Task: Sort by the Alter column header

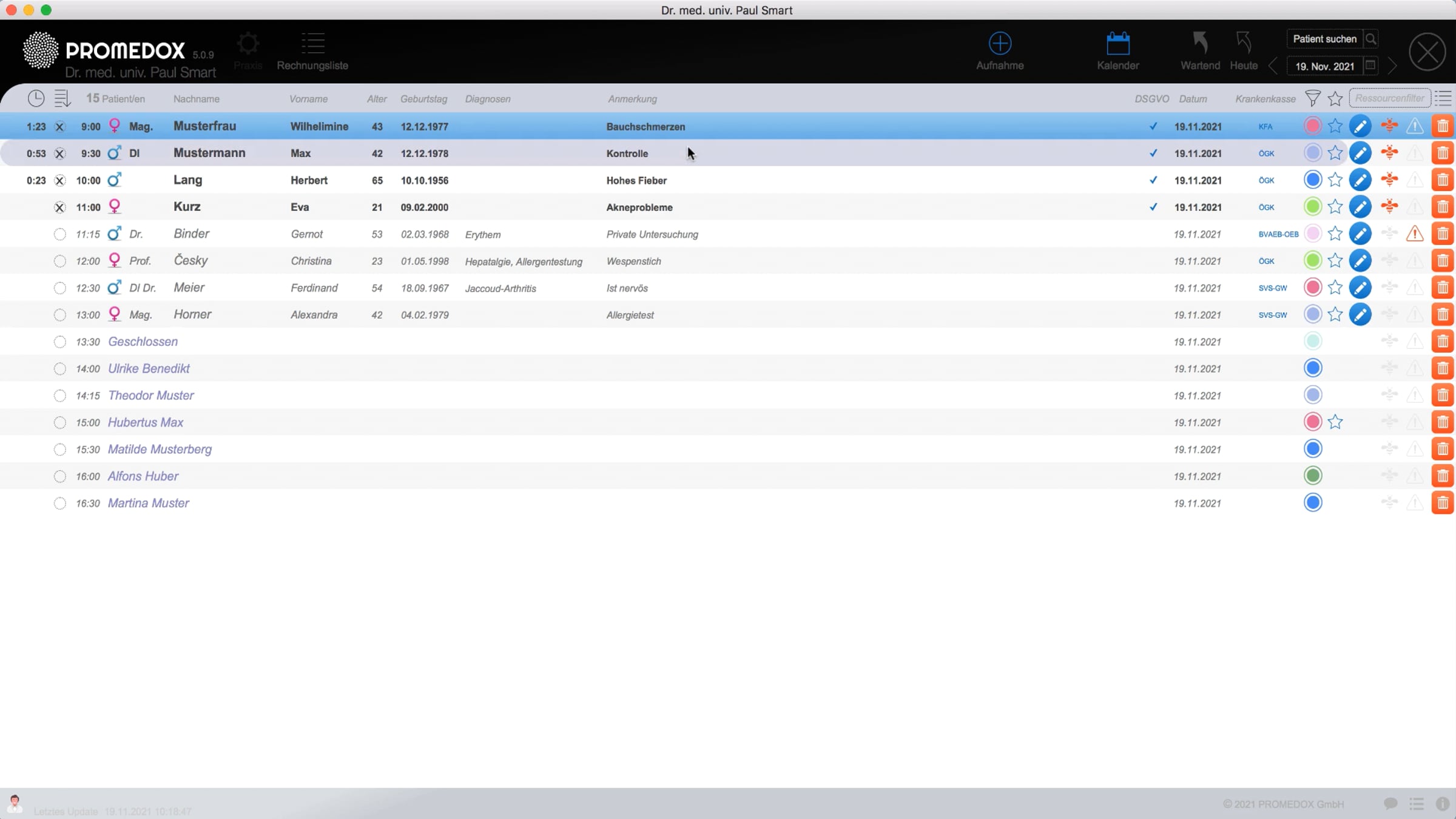Action: pos(377,99)
